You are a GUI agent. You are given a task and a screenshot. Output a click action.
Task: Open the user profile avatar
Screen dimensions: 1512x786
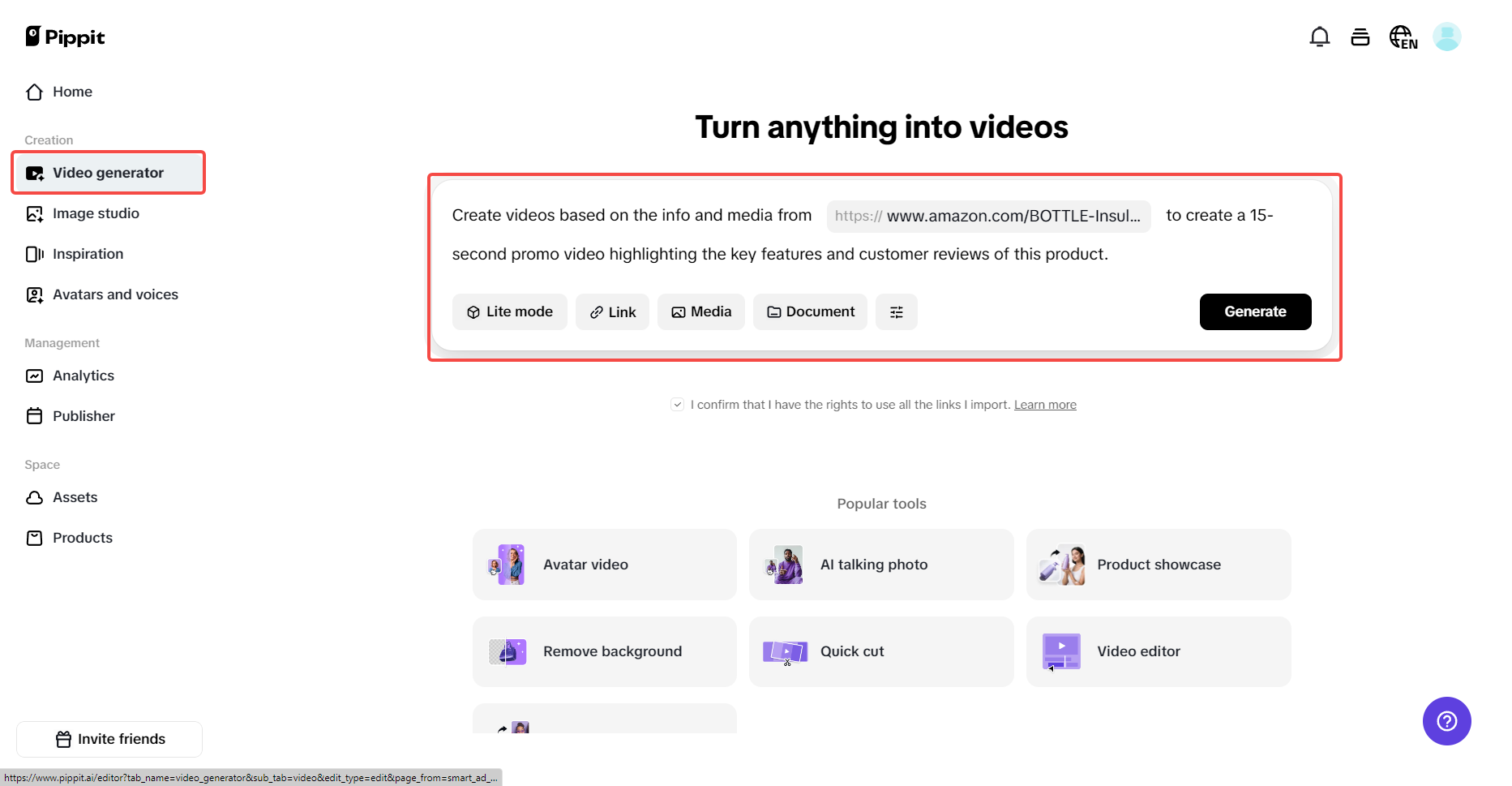1447,37
